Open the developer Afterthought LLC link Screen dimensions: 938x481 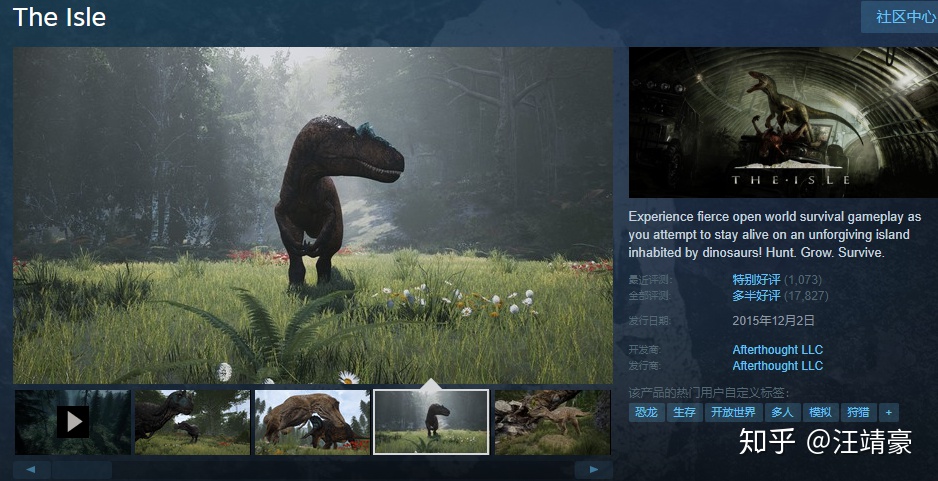point(778,349)
